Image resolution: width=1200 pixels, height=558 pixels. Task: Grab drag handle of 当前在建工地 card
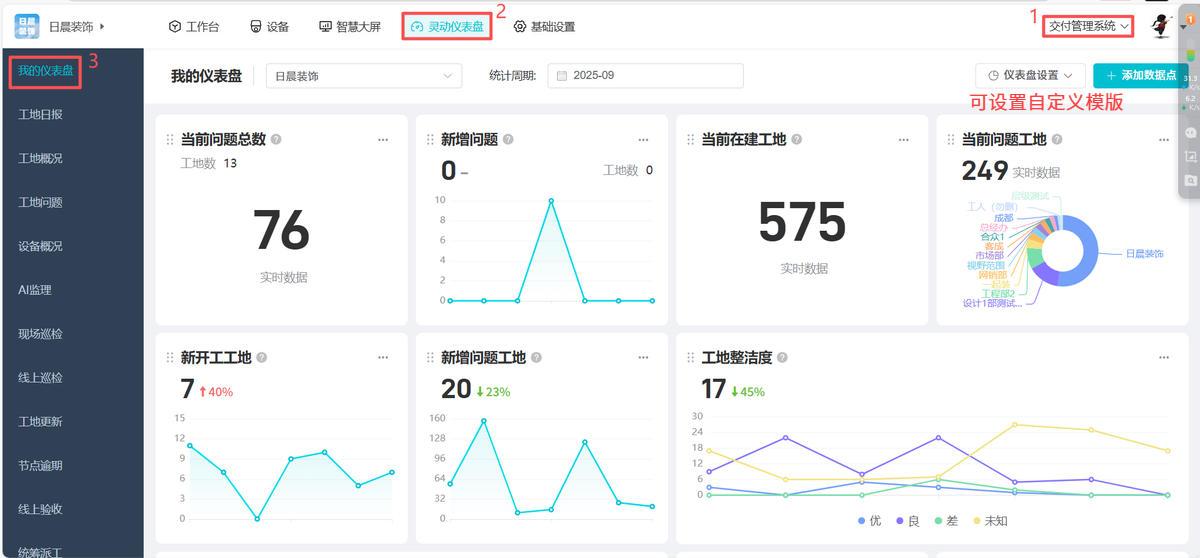coord(691,140)
